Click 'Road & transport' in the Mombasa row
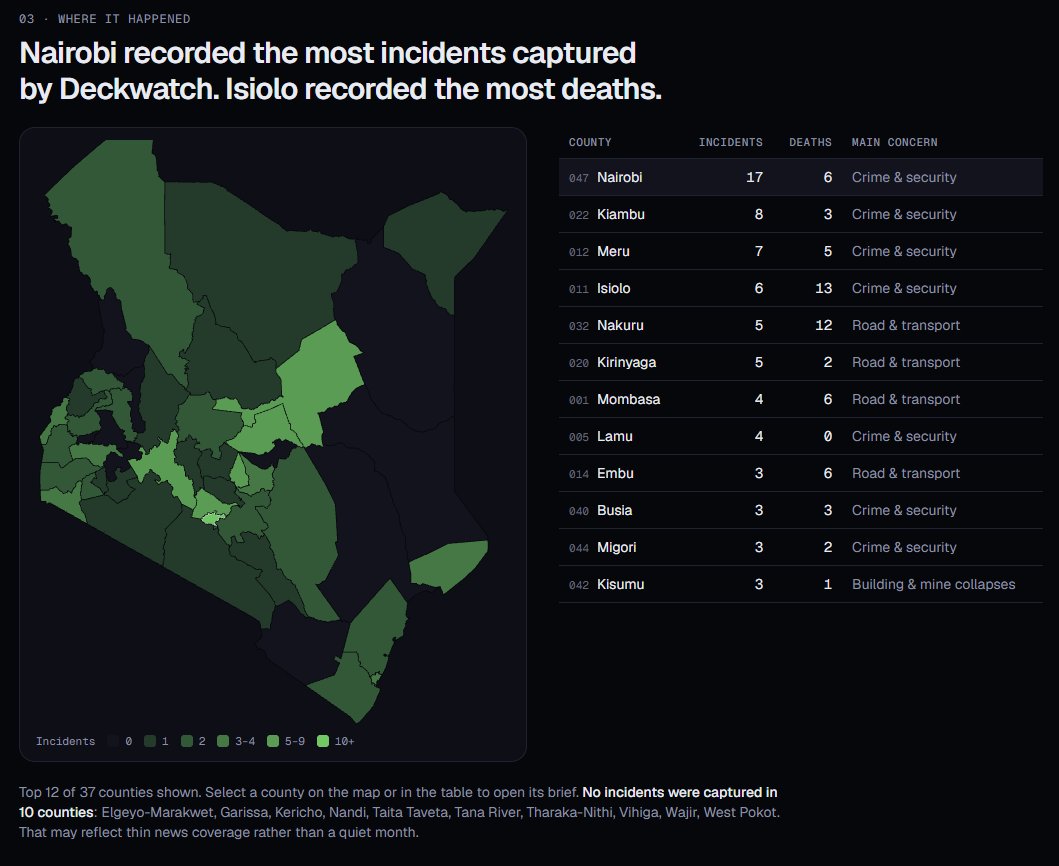Viewport: 1059px width, 866px height. (x=906, y=399)
